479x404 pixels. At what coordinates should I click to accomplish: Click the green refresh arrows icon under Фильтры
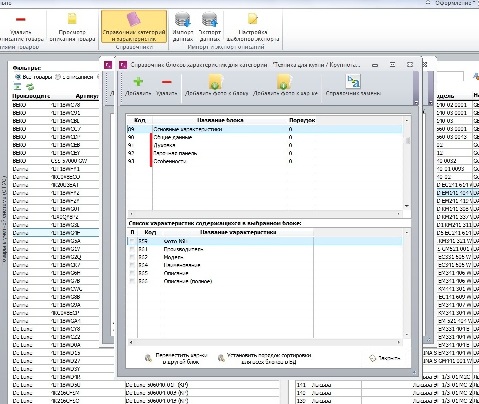pos(30,87)
